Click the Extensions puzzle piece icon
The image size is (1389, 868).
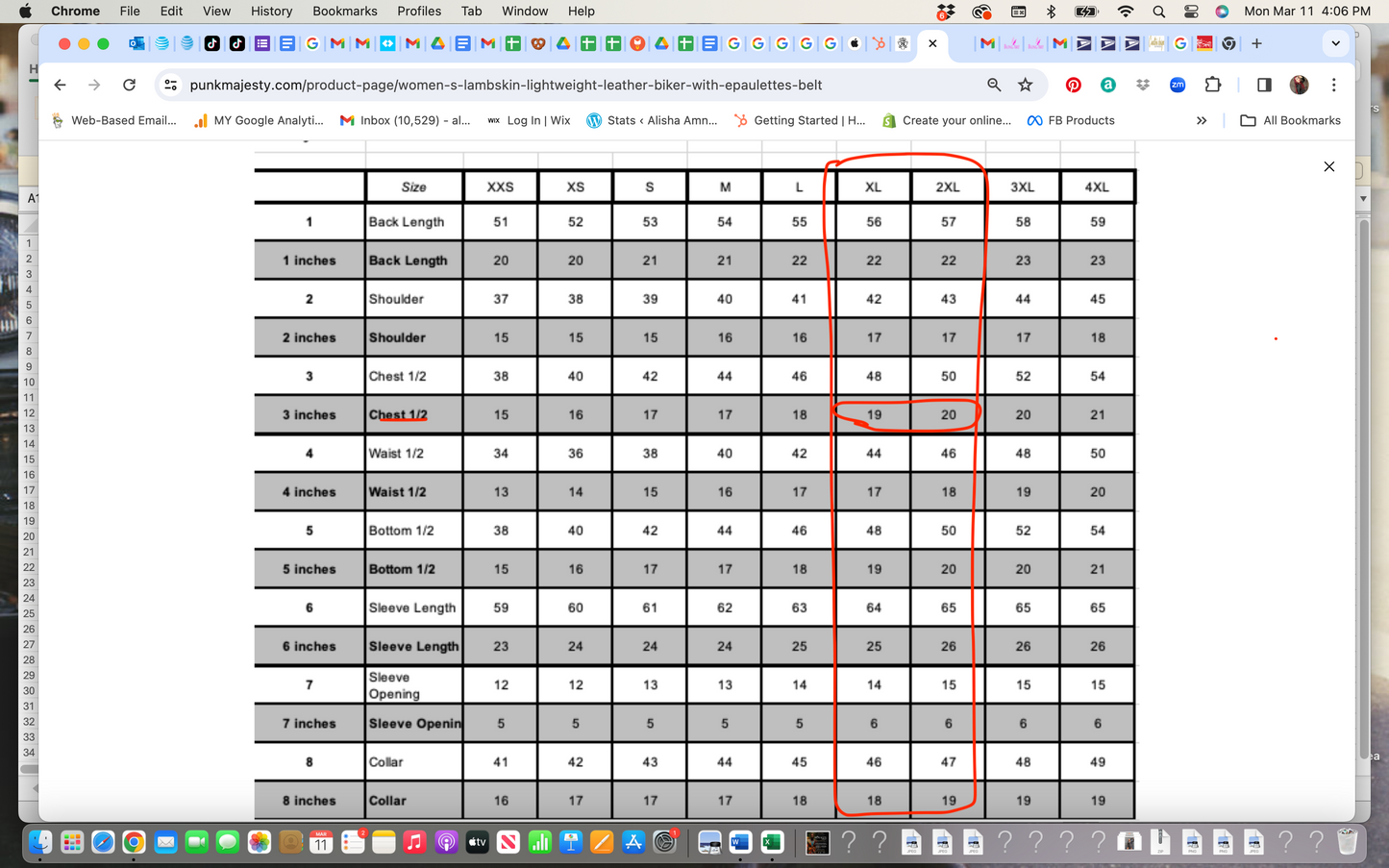(x=1212, y=85)
